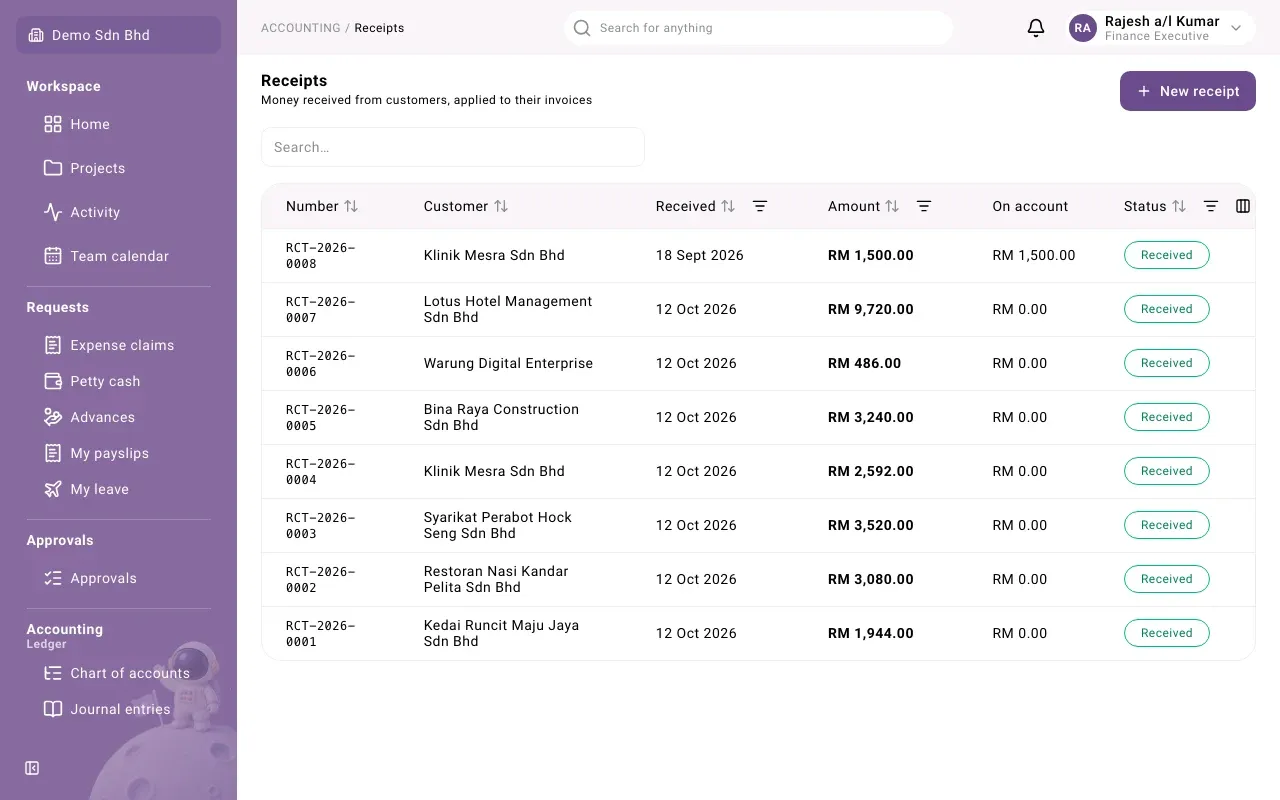The width and height of the screenshot is (1280, 800).
Task: Filter the Status column
Action: coord(1211,206)
